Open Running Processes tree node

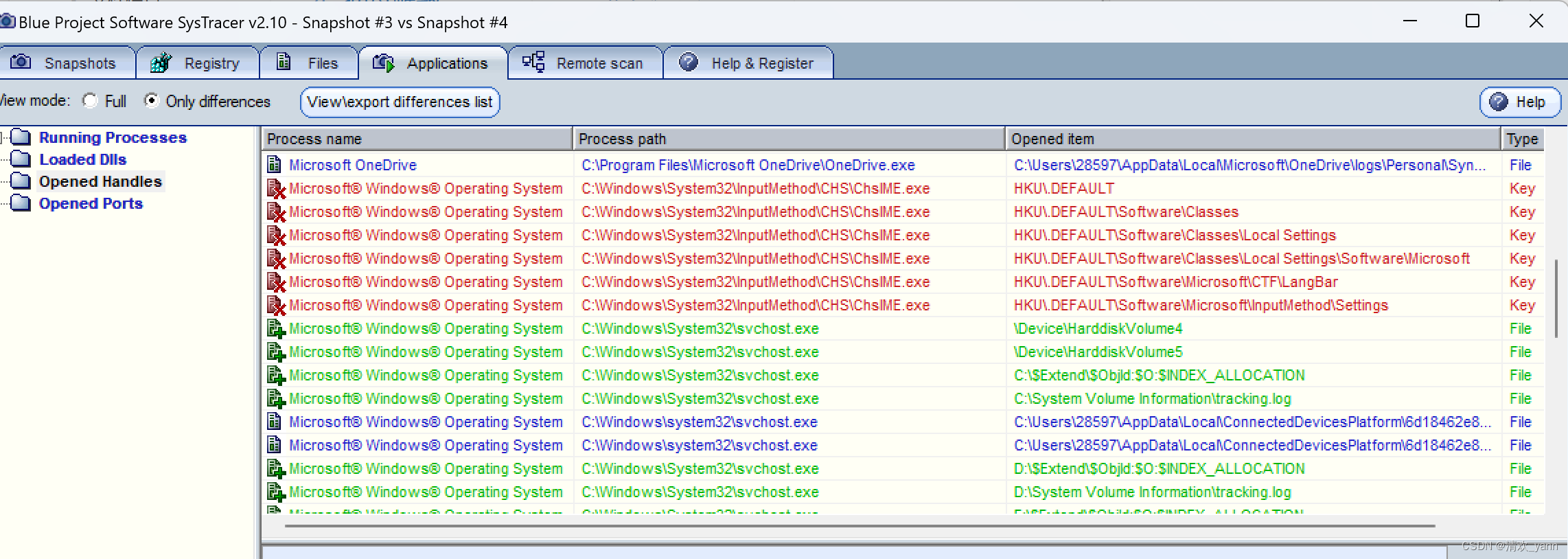[113, 137]
